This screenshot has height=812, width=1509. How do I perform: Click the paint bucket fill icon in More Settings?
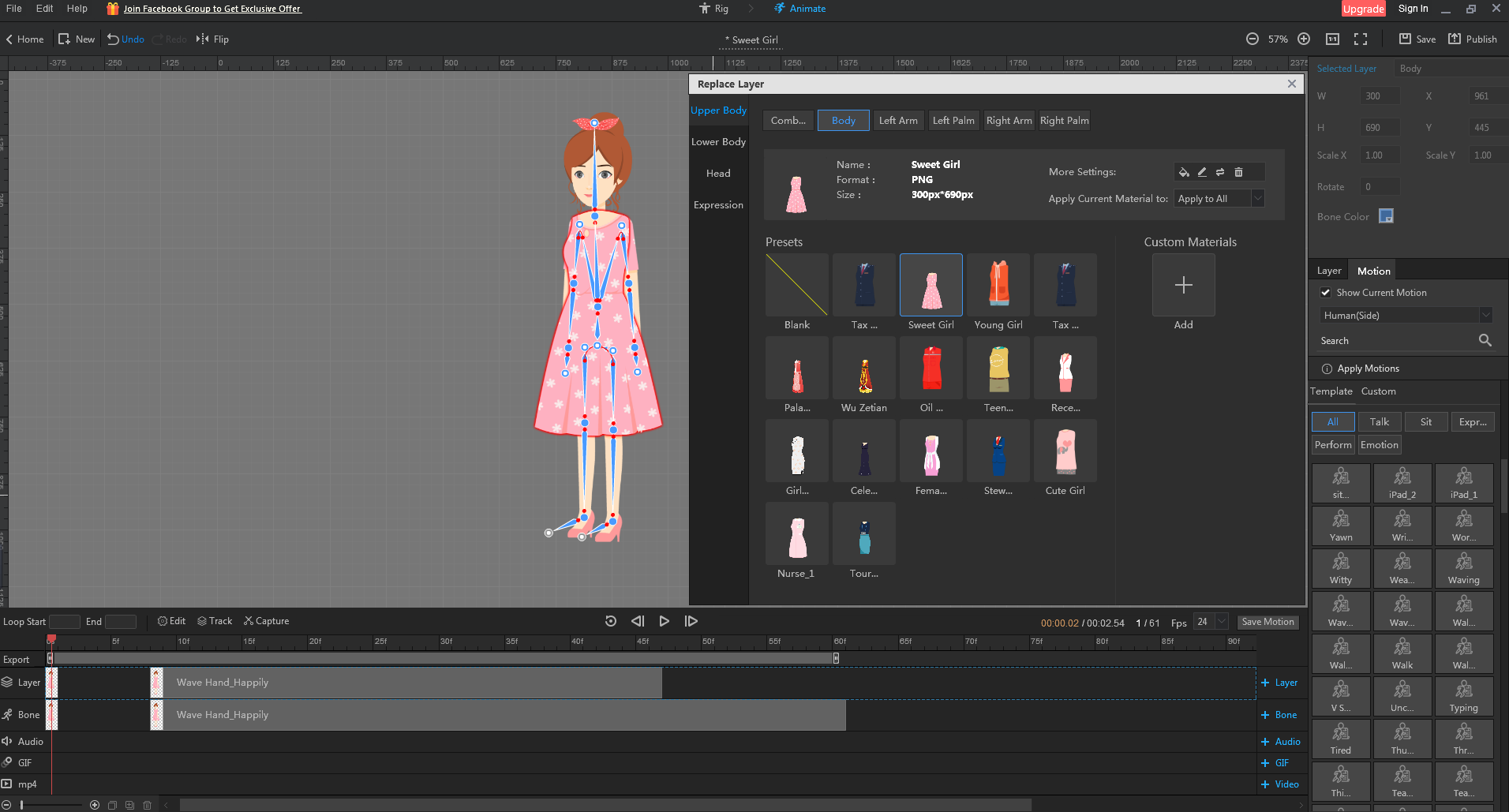[1183, 172]
